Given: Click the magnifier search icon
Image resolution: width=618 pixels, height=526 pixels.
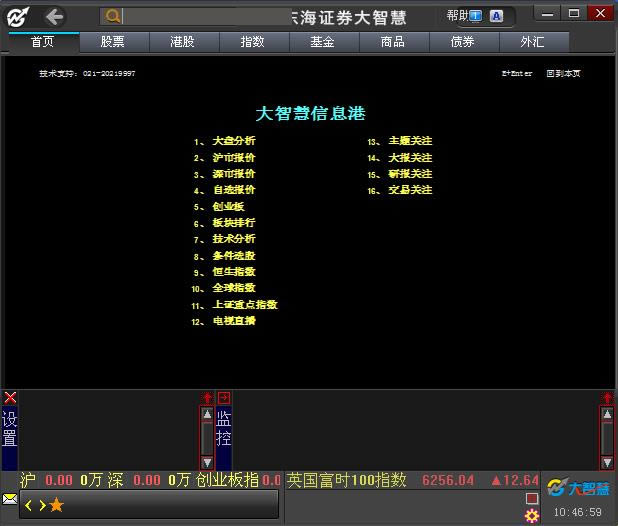Looking at the screenshot, I should (112, 17).
